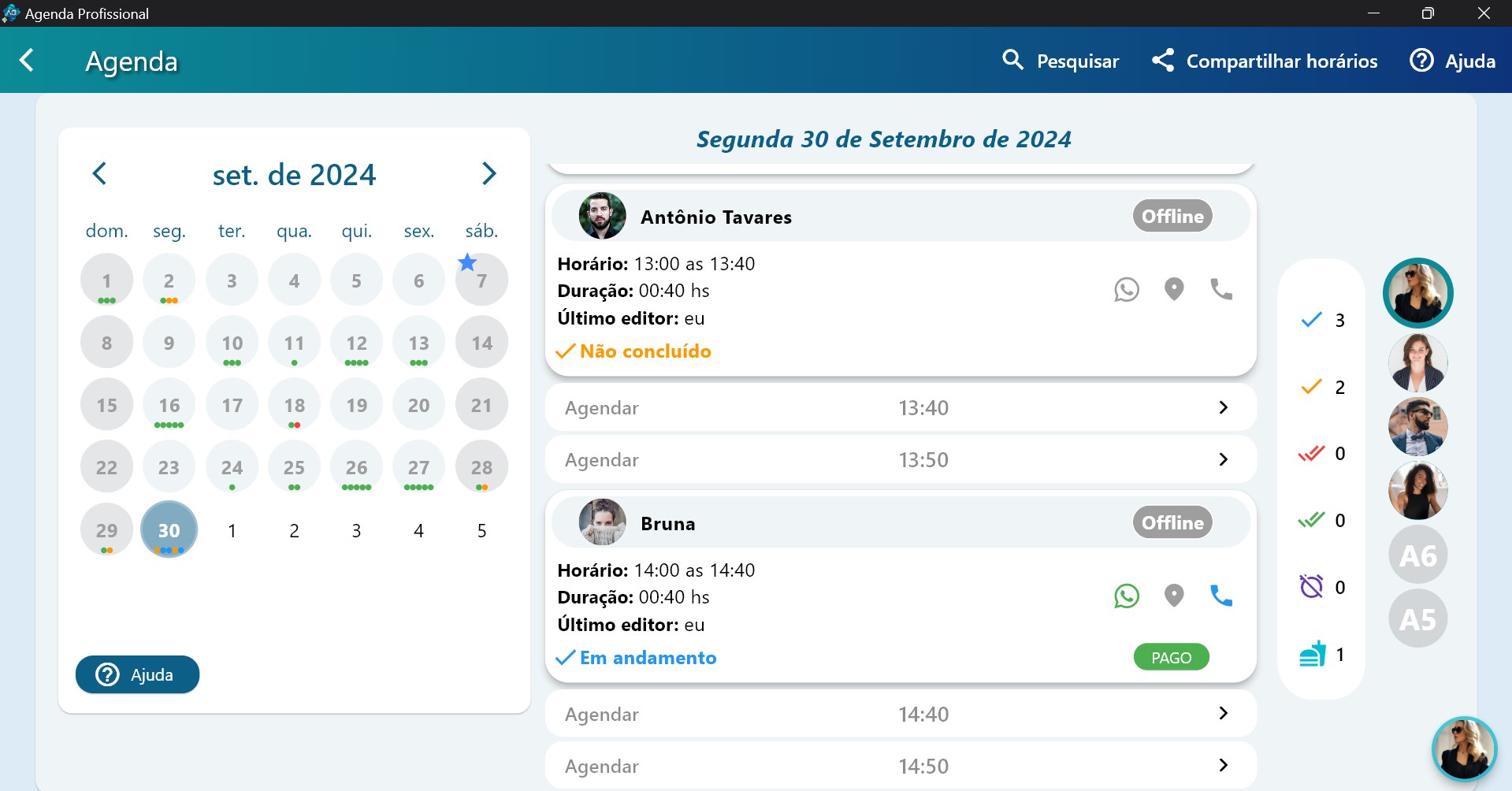Viewport: 1512px width, 791px height.
Task: Filter by purple alarm-off status
Action: [1322, 587]
